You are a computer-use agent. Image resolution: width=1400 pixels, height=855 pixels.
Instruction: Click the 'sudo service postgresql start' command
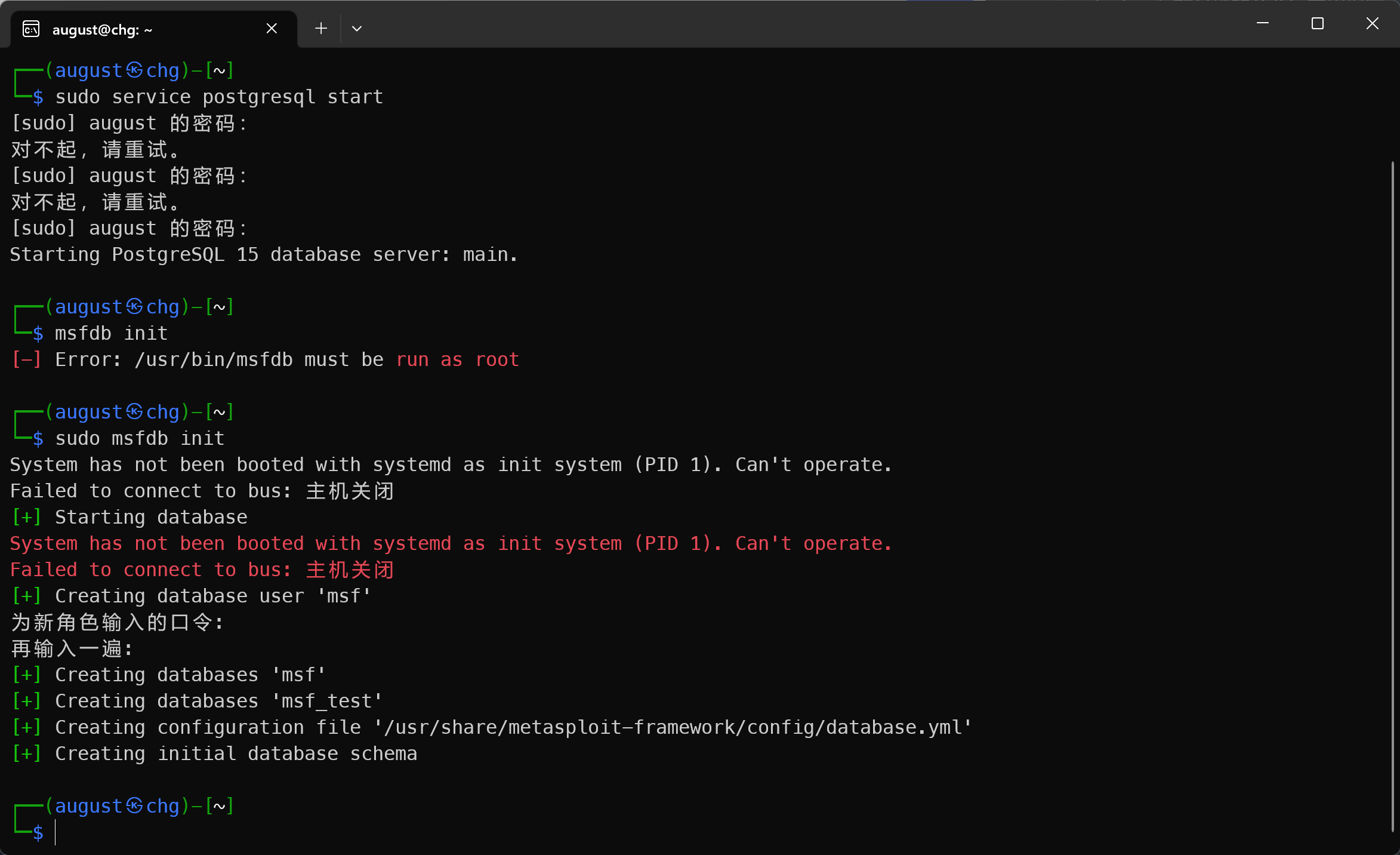[219, 97]
